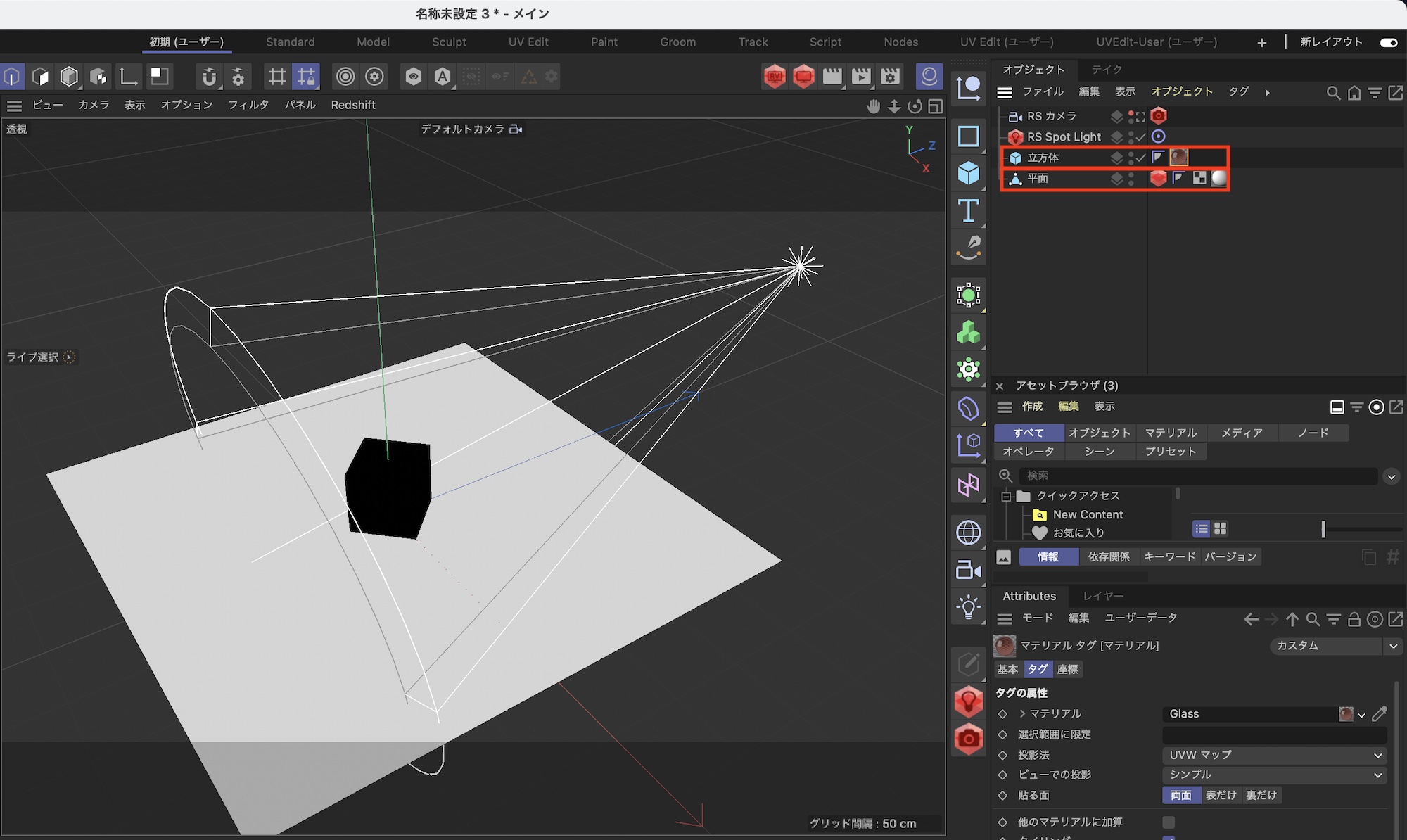Enable 他のマテリアルに加算 checkbox
Image resolution: width=1407 pixels, height=840 pixels.
1169,822
